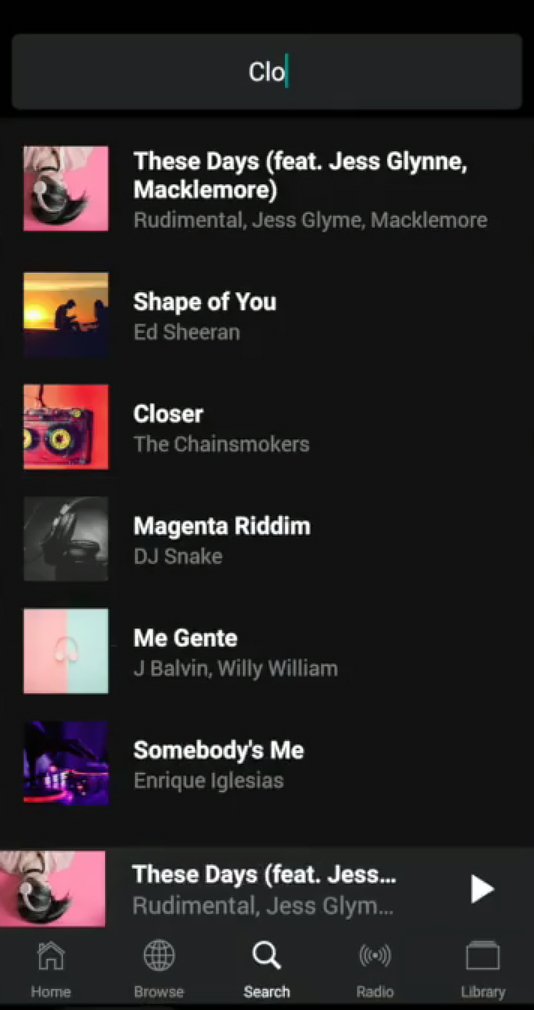Pick Somebody's Me by Enrique Iglesias
Viewport: 534px width, 1010px height.
pyautogui.click(x=267, y=764)
